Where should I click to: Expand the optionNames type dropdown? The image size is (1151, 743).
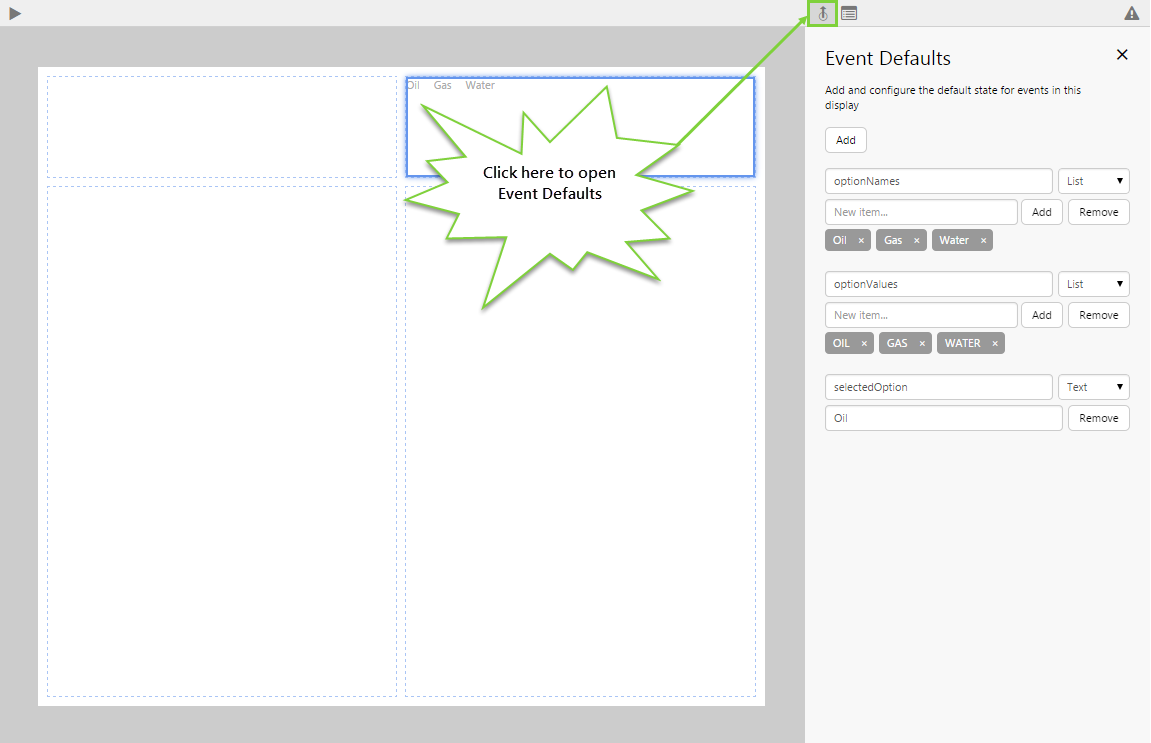[x=1094, y=181]
